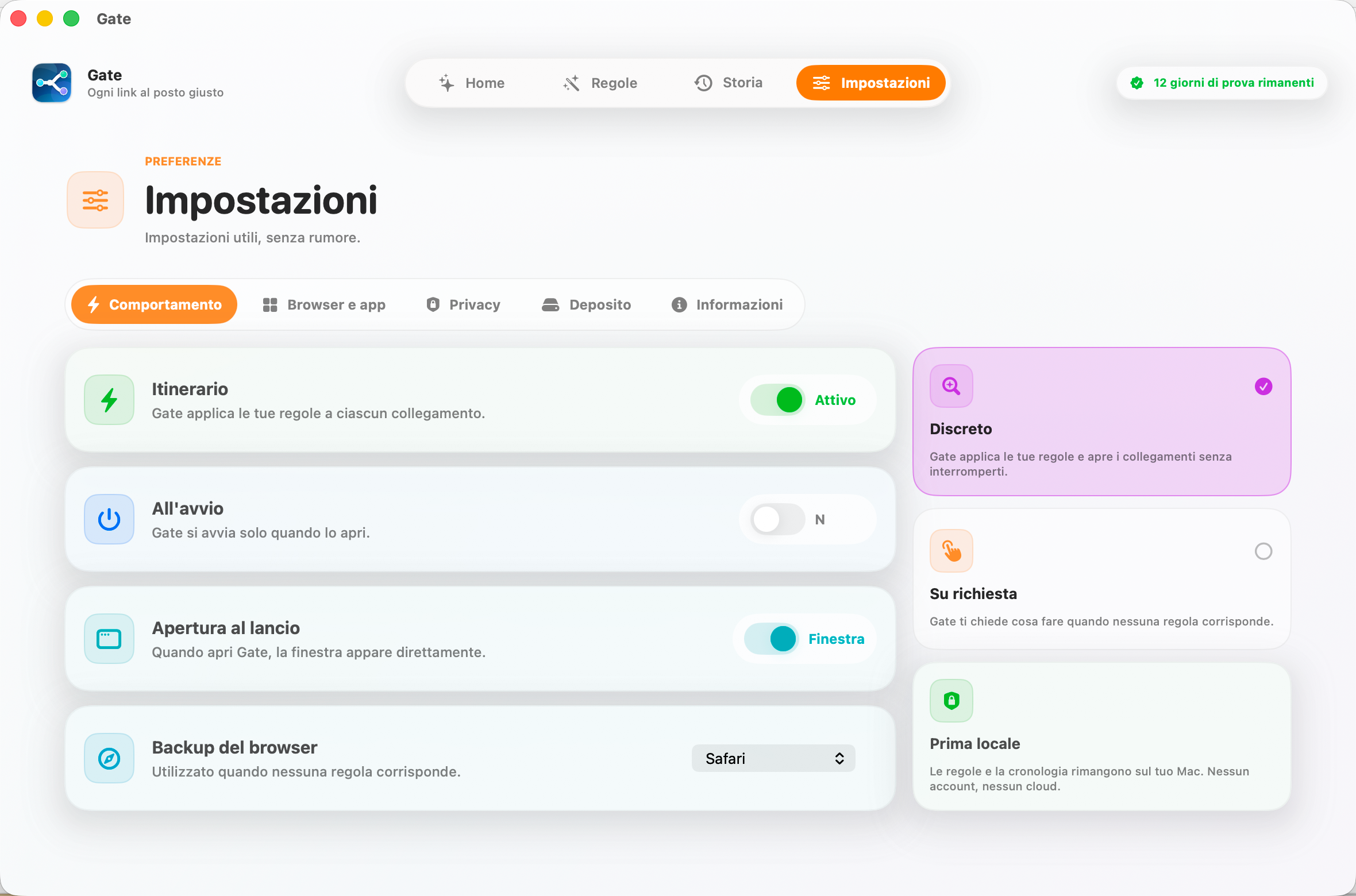This screenshot has height=896, width=1356.
Task: Click the magnifier icon in Discreto card
Action: (951, 386)
